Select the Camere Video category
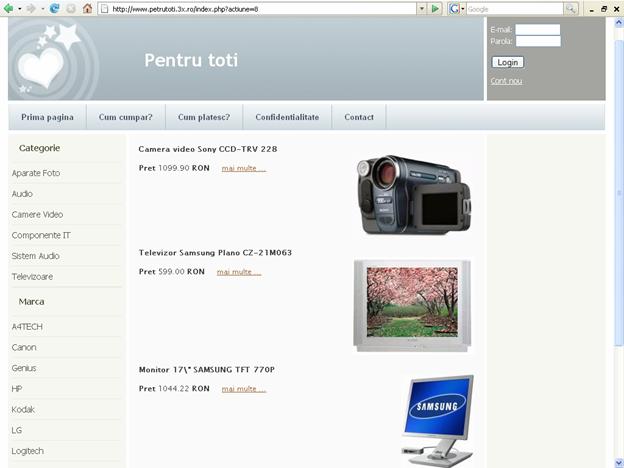624x468 pixels. 37,214
